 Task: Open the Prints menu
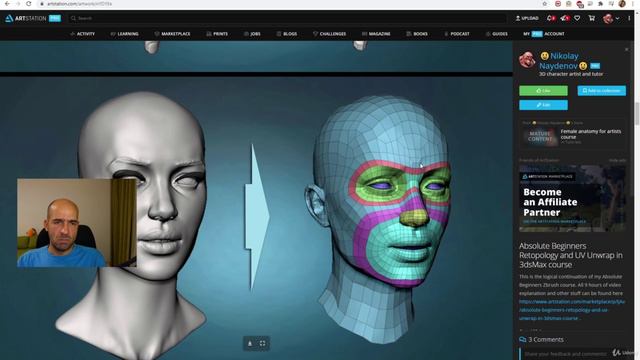tap(217, 34)
